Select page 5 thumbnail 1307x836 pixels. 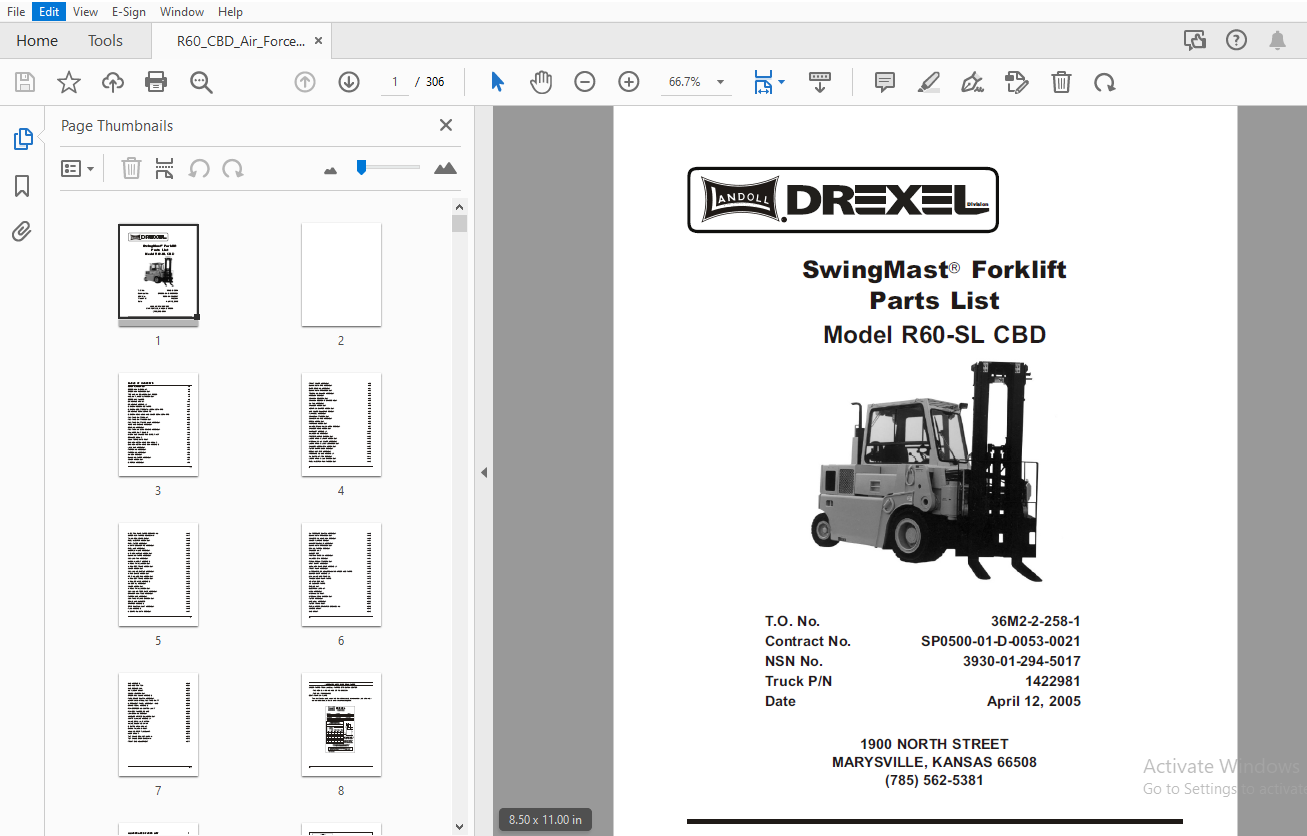point(158,575)
